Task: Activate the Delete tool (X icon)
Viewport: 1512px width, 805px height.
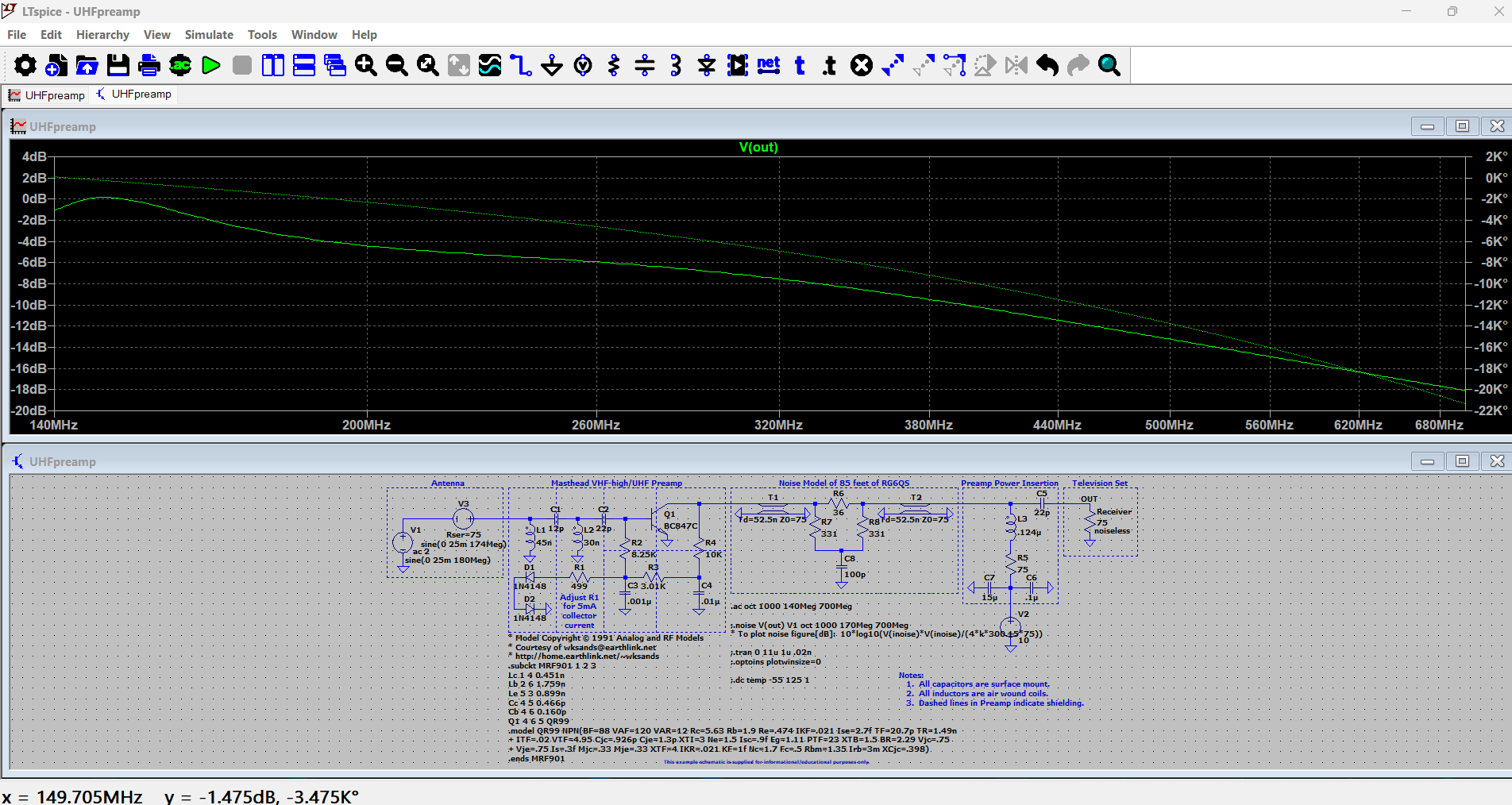Action: click(x=862, y=65)
